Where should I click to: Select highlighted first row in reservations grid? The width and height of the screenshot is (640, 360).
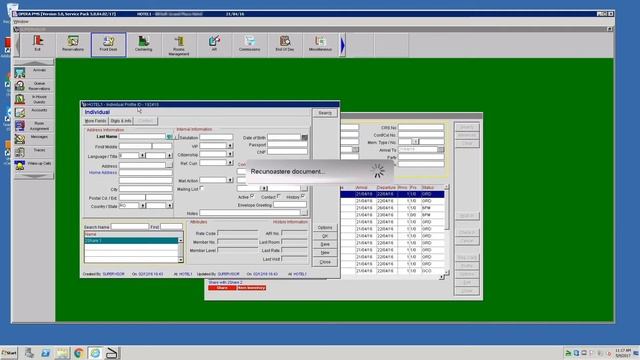tap(392, 194)
